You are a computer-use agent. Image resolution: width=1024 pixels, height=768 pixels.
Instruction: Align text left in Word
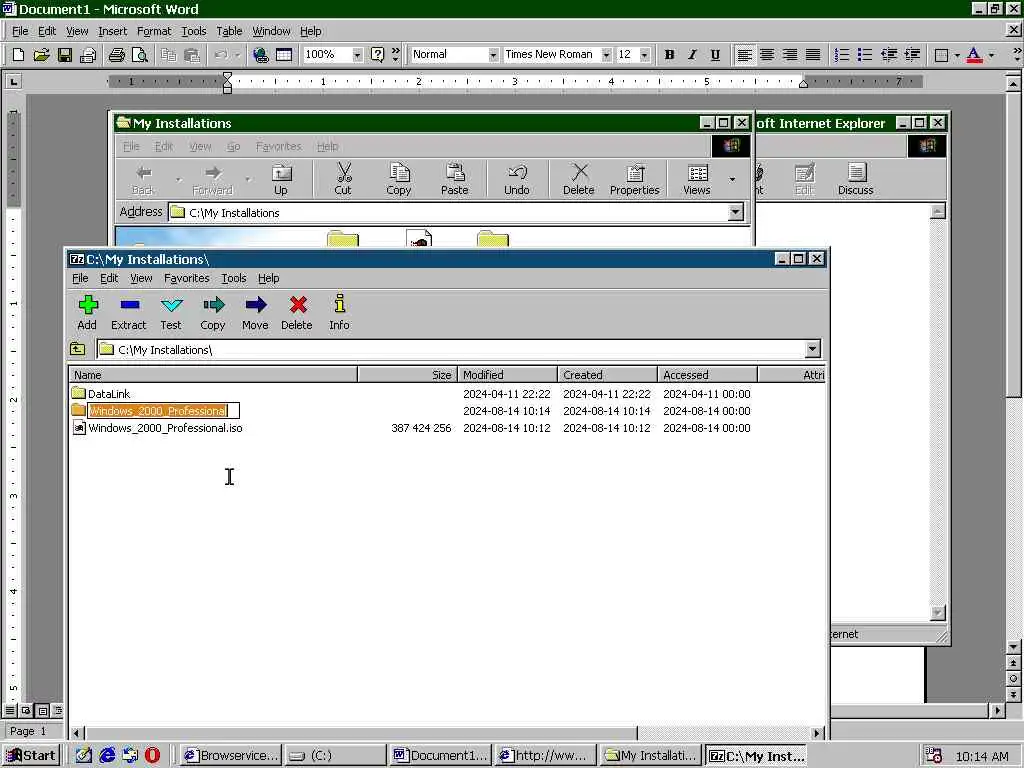[744, 55]
